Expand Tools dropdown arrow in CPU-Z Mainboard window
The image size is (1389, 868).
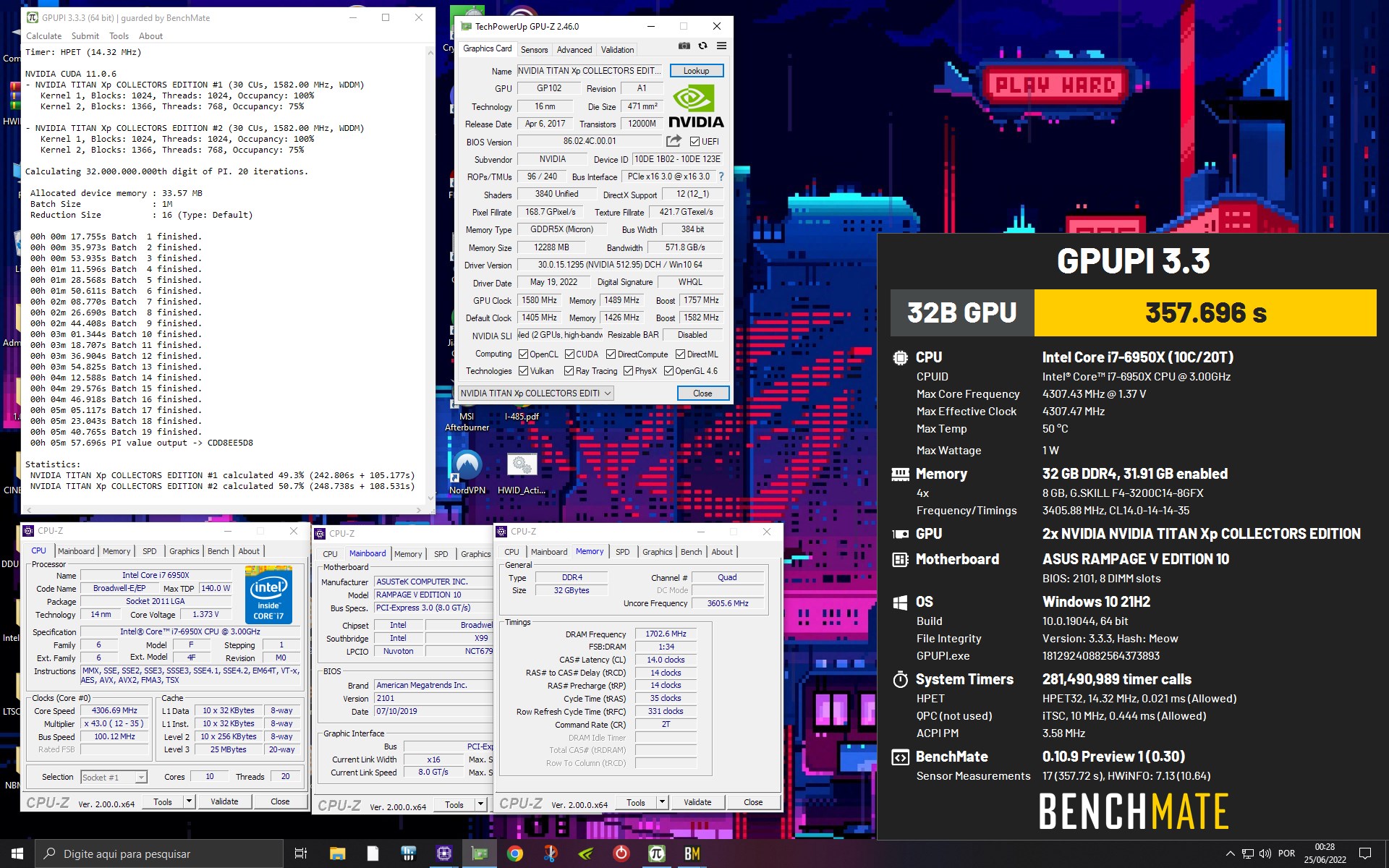[x=480, y=804]
